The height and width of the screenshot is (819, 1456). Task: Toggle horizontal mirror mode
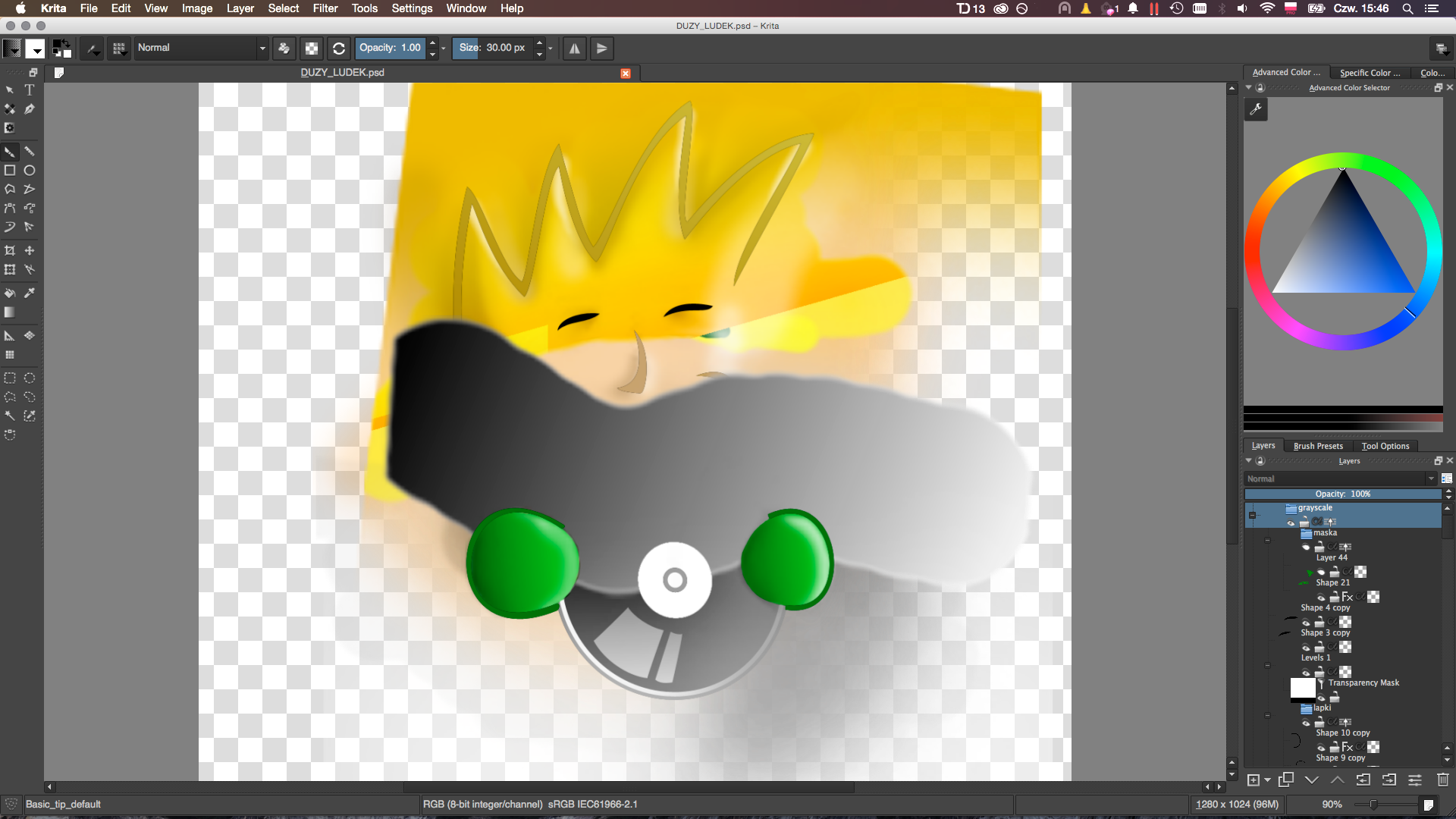pyautogui.click(x=575, y=49)
